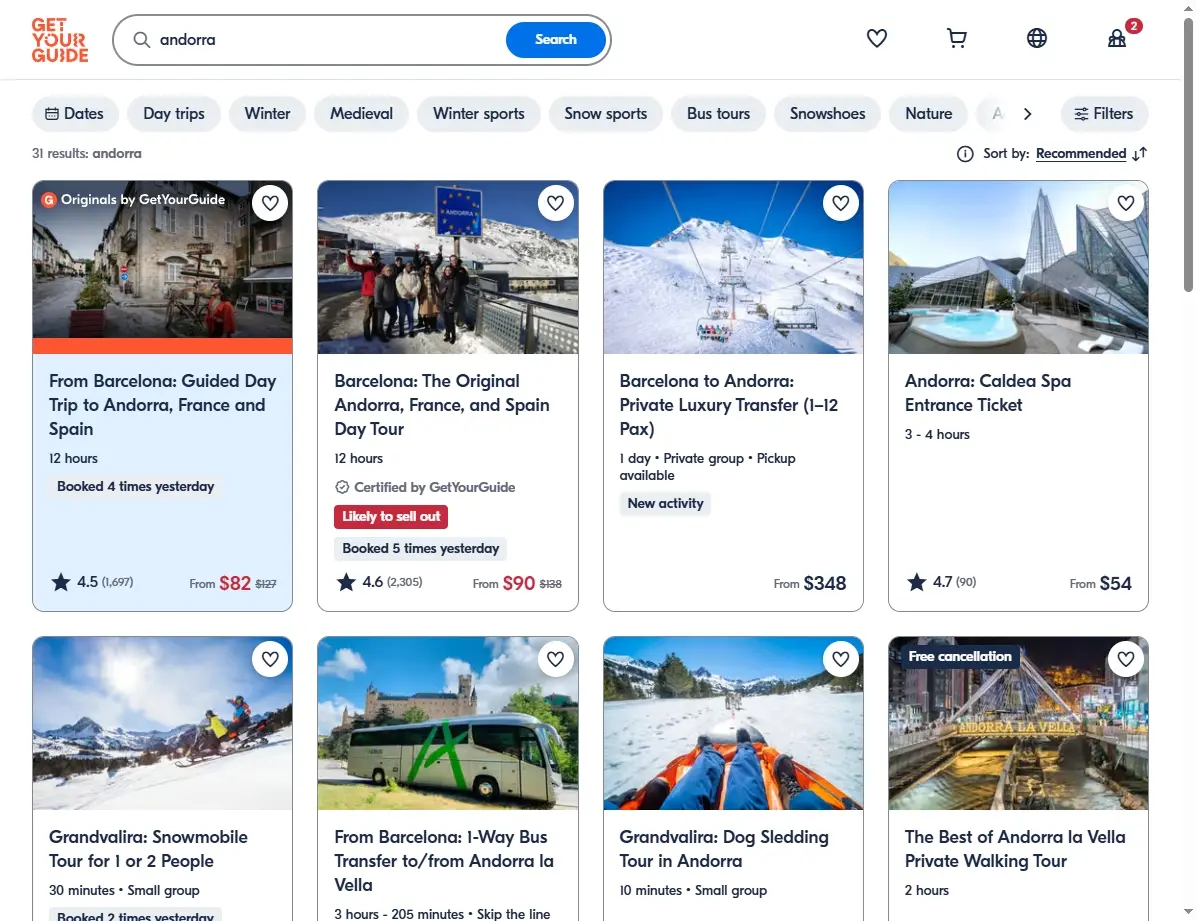The height and width of the screenshot is (921, 1196).
Task: Click the sort info icon
Action: (x=965, y=154)
